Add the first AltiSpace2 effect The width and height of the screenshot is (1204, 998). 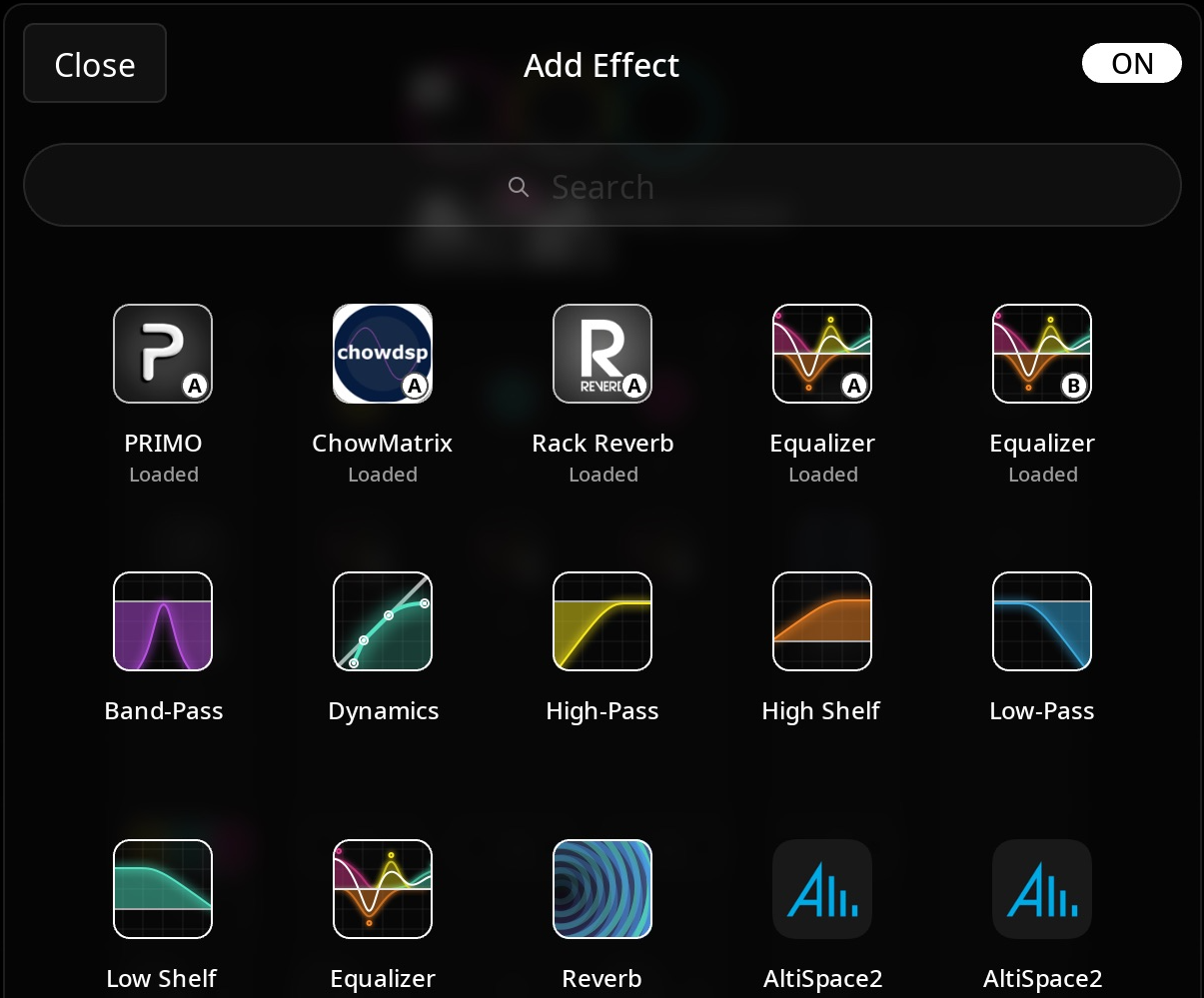821,888
